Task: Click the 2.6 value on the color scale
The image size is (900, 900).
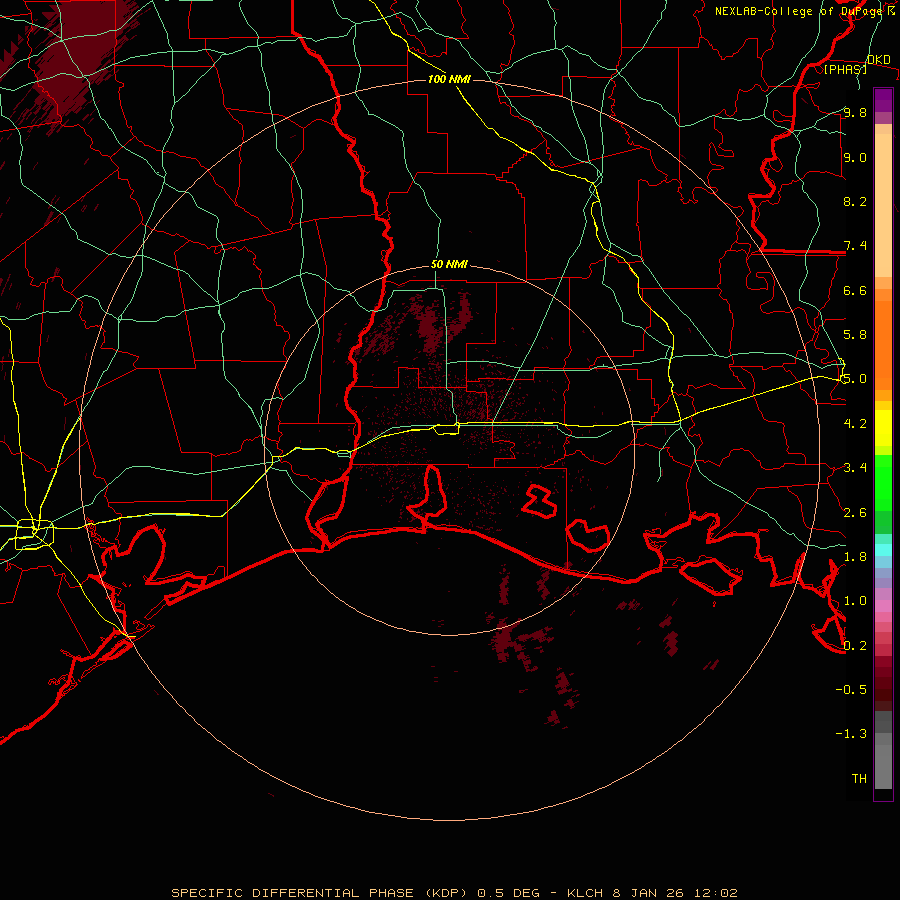Action: (855, 513)
